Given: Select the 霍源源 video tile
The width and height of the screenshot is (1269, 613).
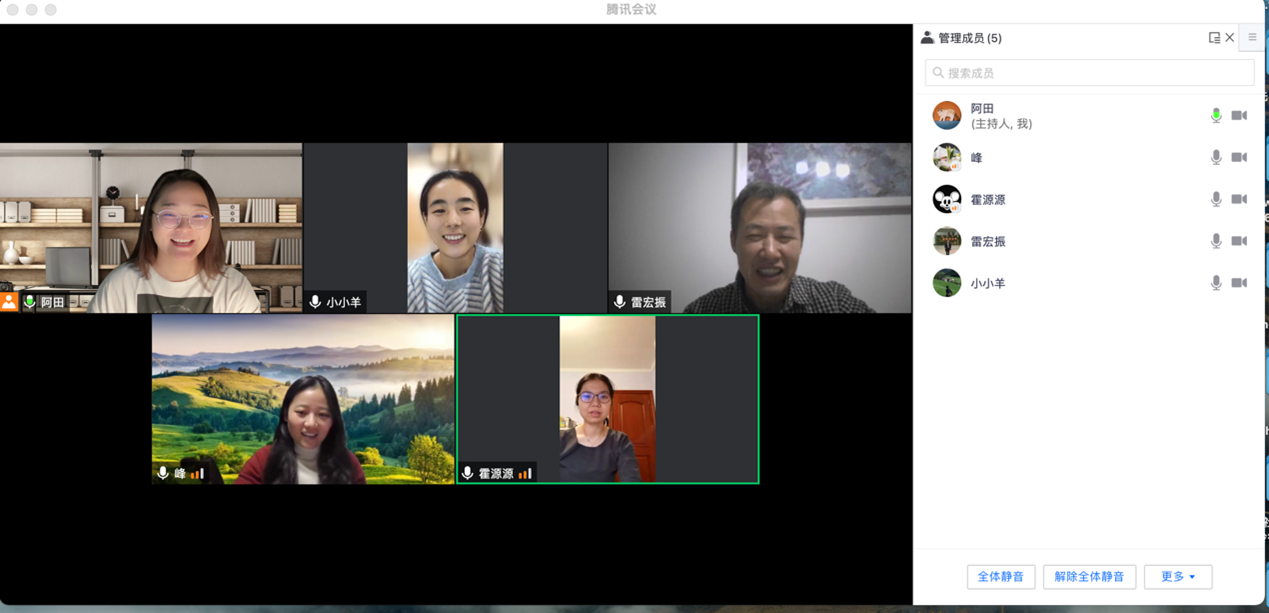Looking at the screenshot, I should click(607, 400).
